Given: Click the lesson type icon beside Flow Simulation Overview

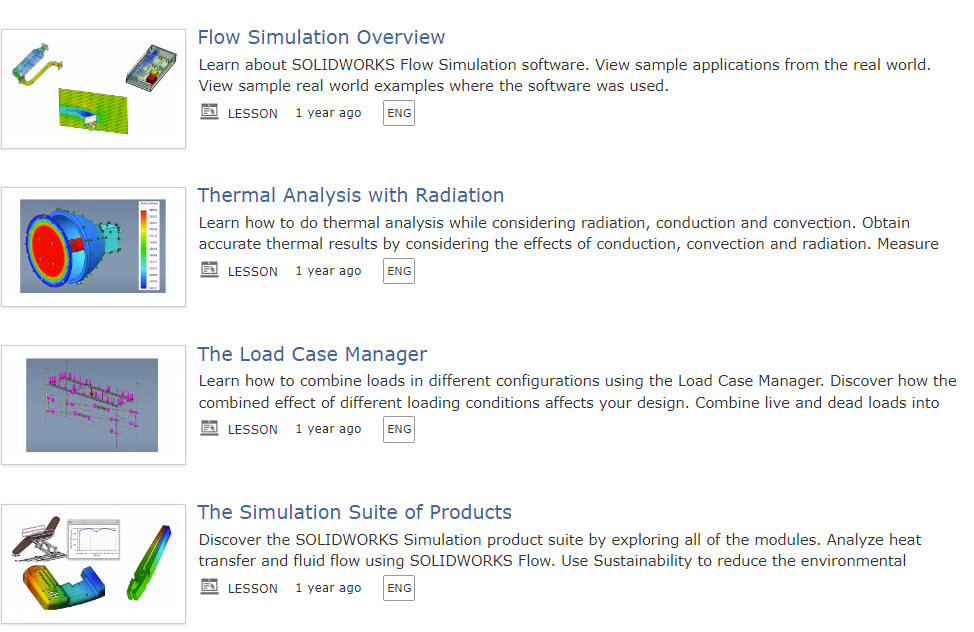Looking at the screenshot, I should coord(209,112).
